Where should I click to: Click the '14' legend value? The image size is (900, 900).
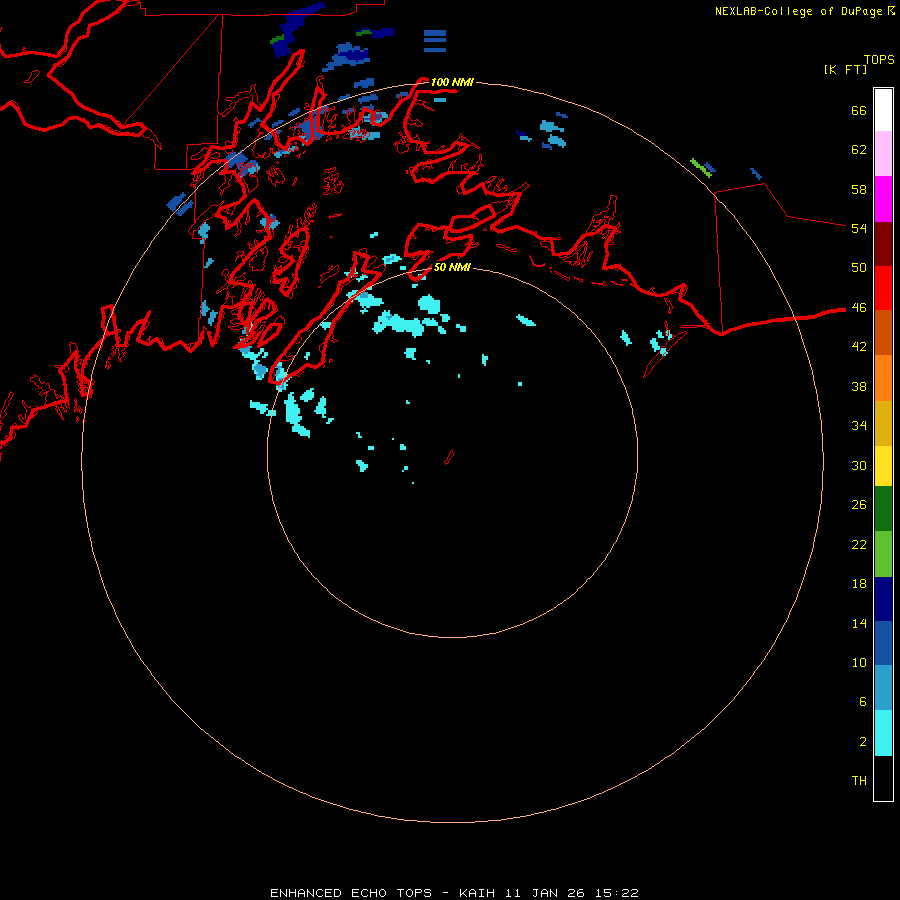click(x=859, y=623)
